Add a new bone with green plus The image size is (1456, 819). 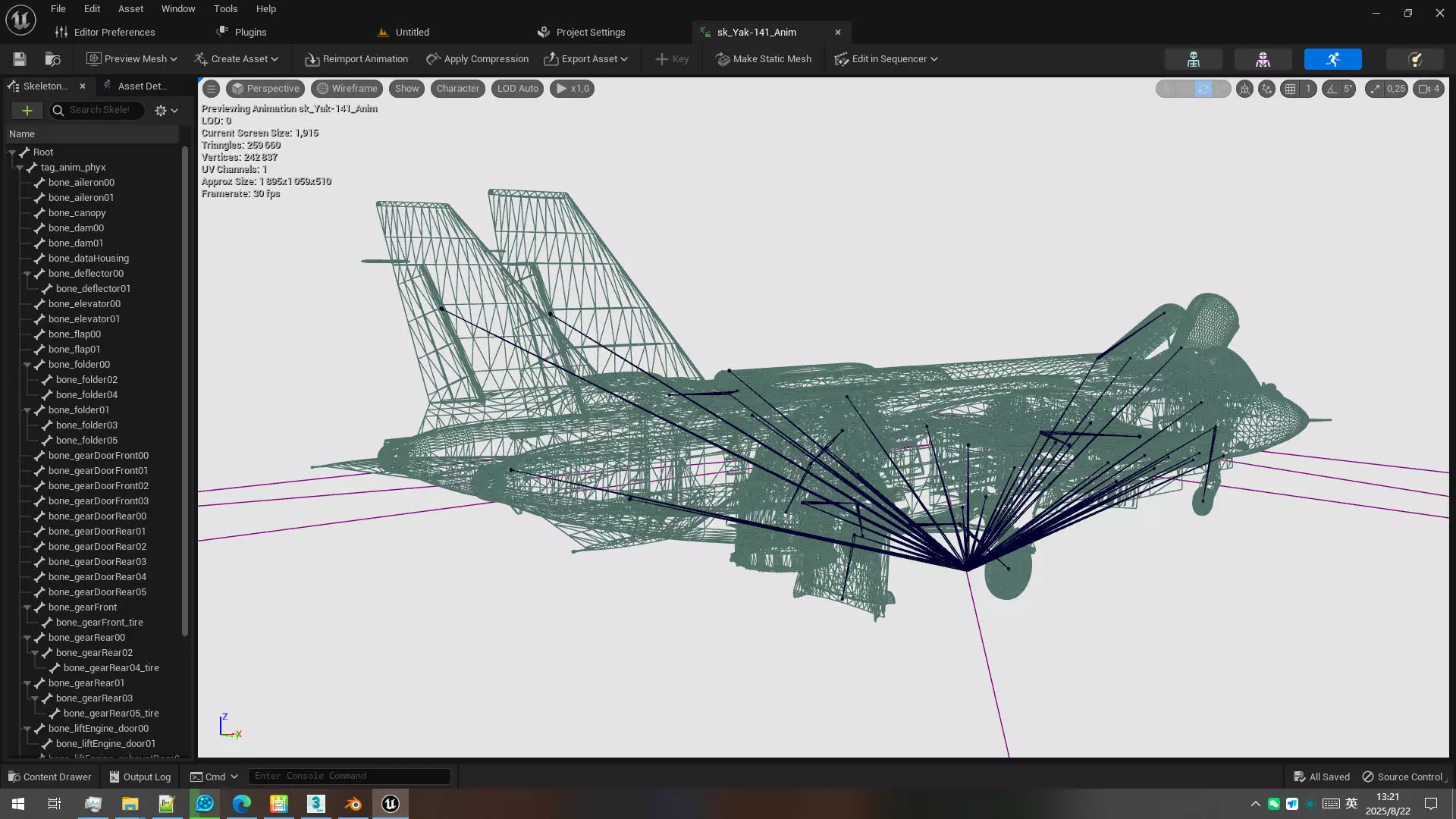[x=27, y=111]
